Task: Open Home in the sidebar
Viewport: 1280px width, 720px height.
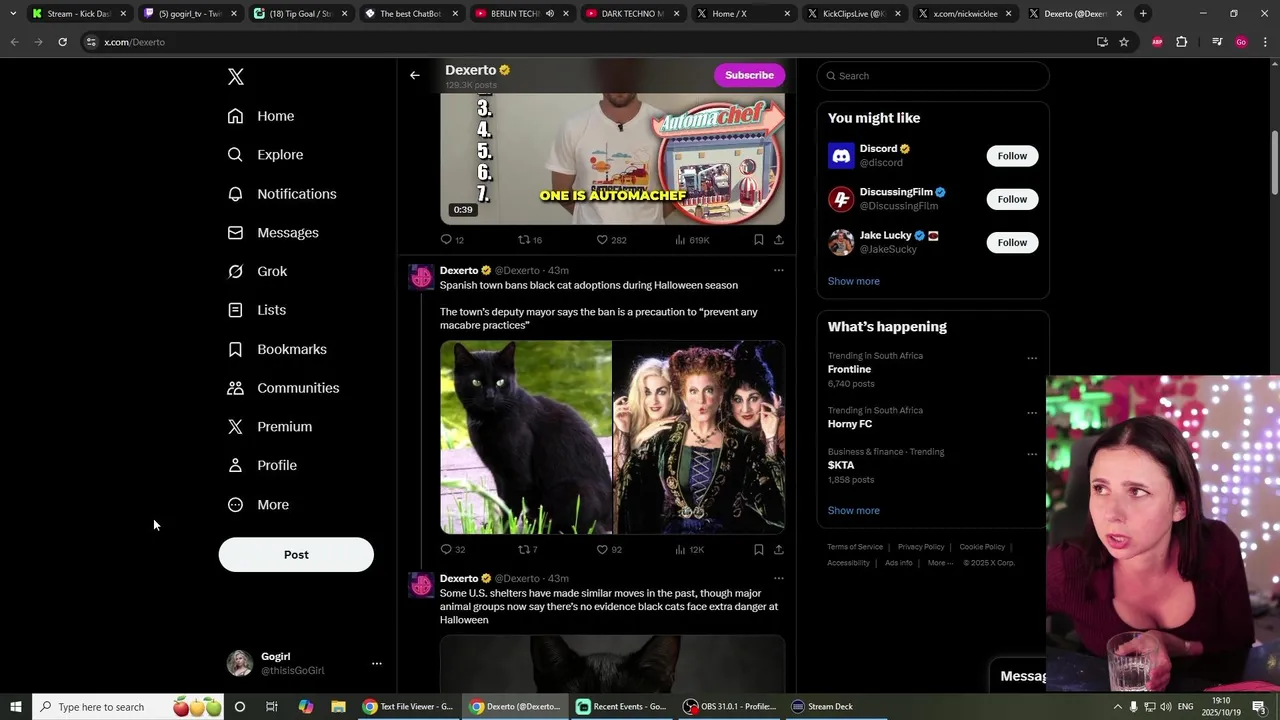Action: (x=261, y=116)
